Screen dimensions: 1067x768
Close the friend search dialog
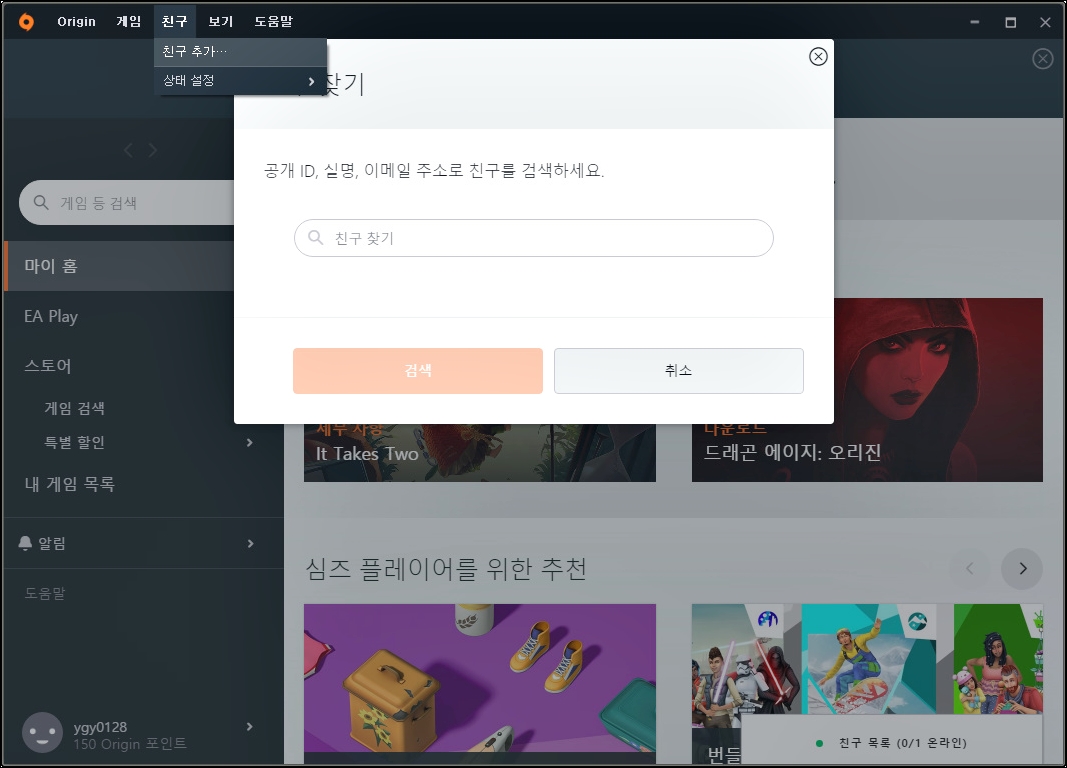818,56
